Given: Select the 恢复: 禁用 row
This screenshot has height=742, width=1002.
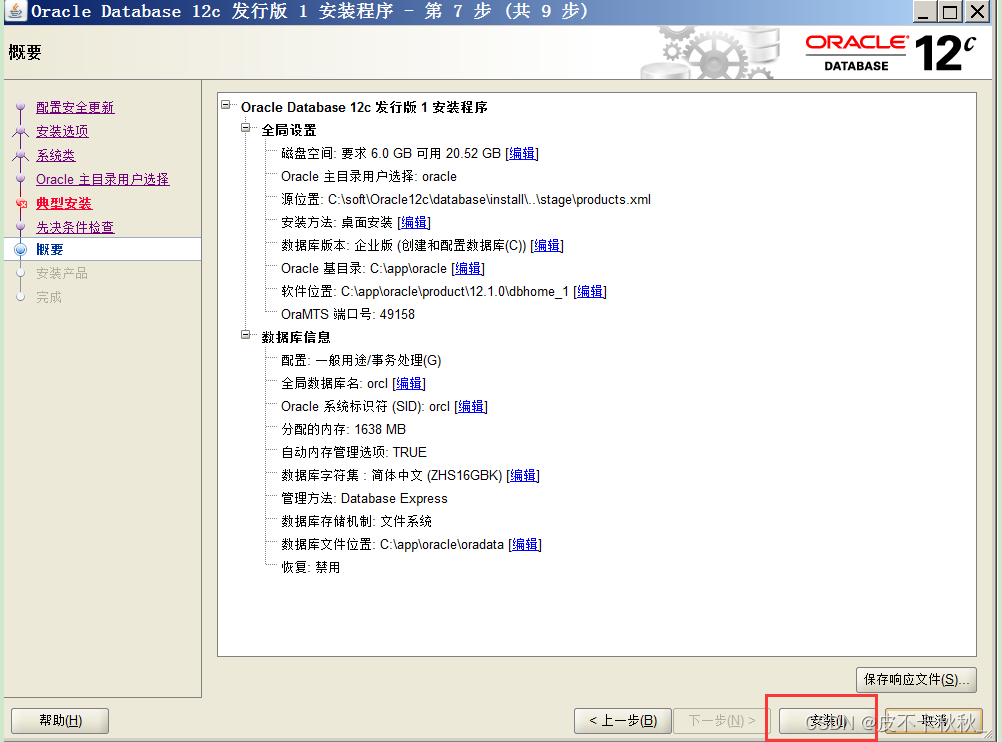Looking at the screenshot, I should click(x=311, y=568).
